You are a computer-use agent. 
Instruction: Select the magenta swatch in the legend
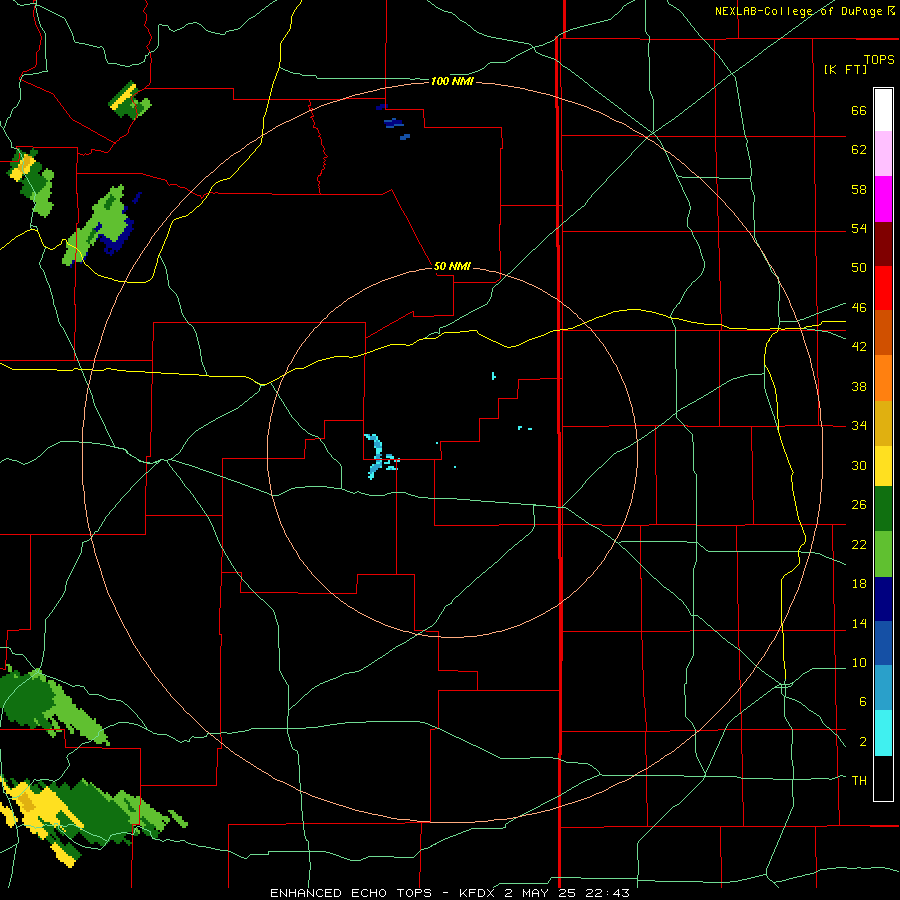(883, 199)
